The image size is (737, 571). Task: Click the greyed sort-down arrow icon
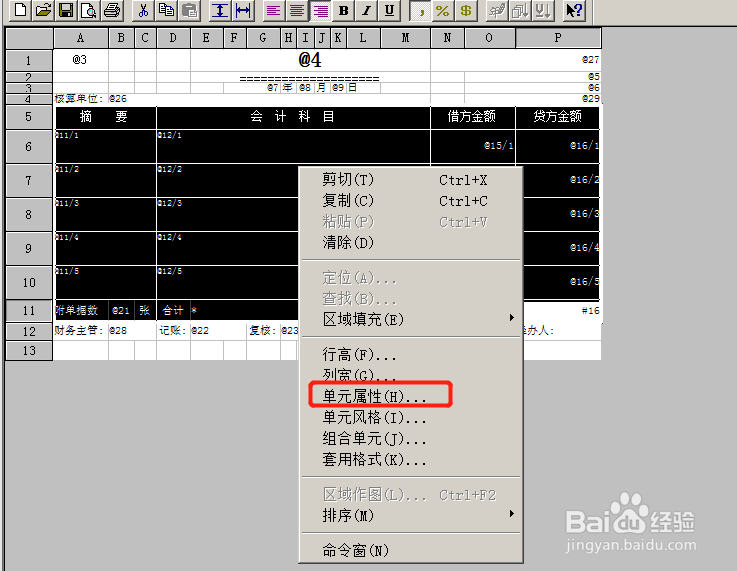coord(543,10)
